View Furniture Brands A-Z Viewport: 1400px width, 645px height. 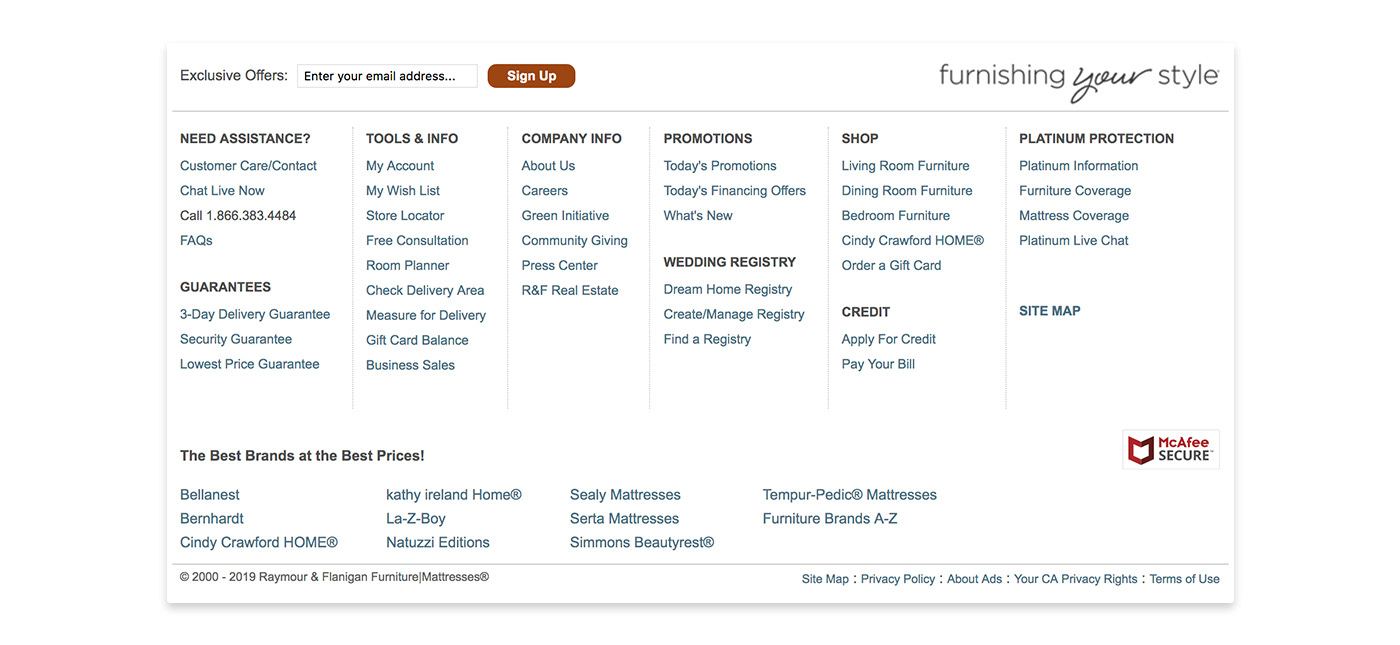tap(830, 519)
